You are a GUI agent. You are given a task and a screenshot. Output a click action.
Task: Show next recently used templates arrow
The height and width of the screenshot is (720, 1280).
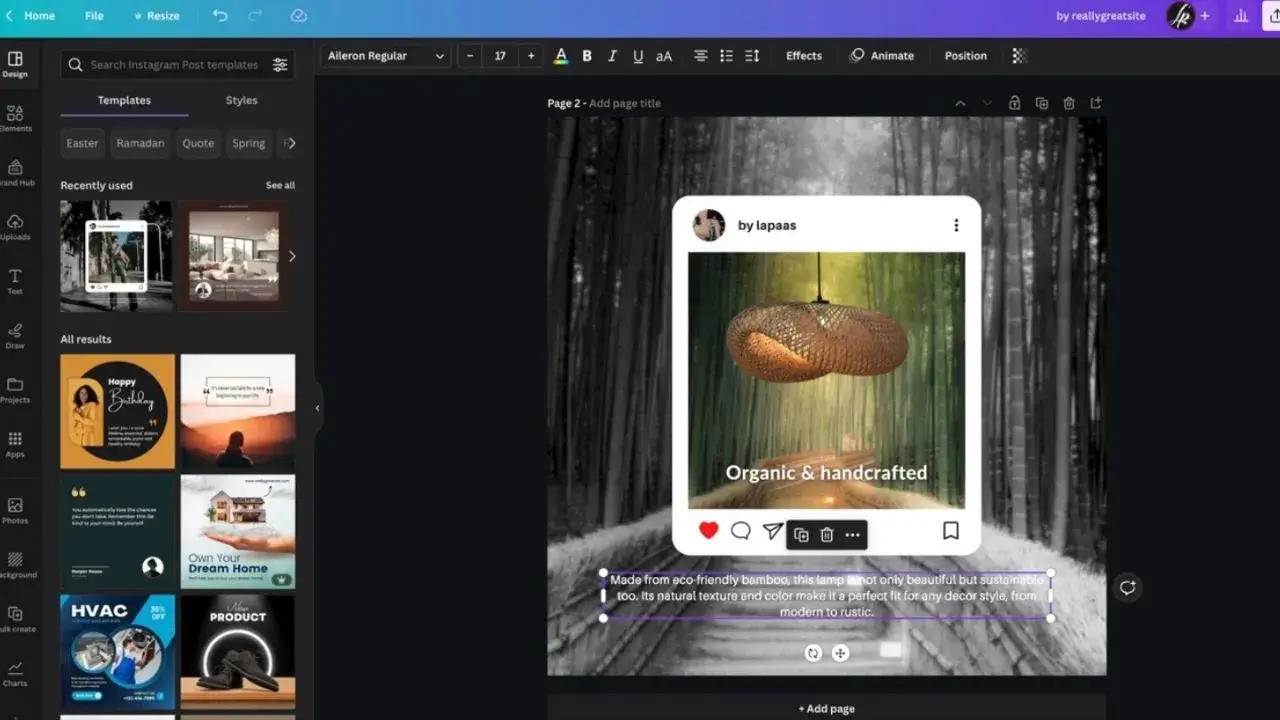click(291, 256)
